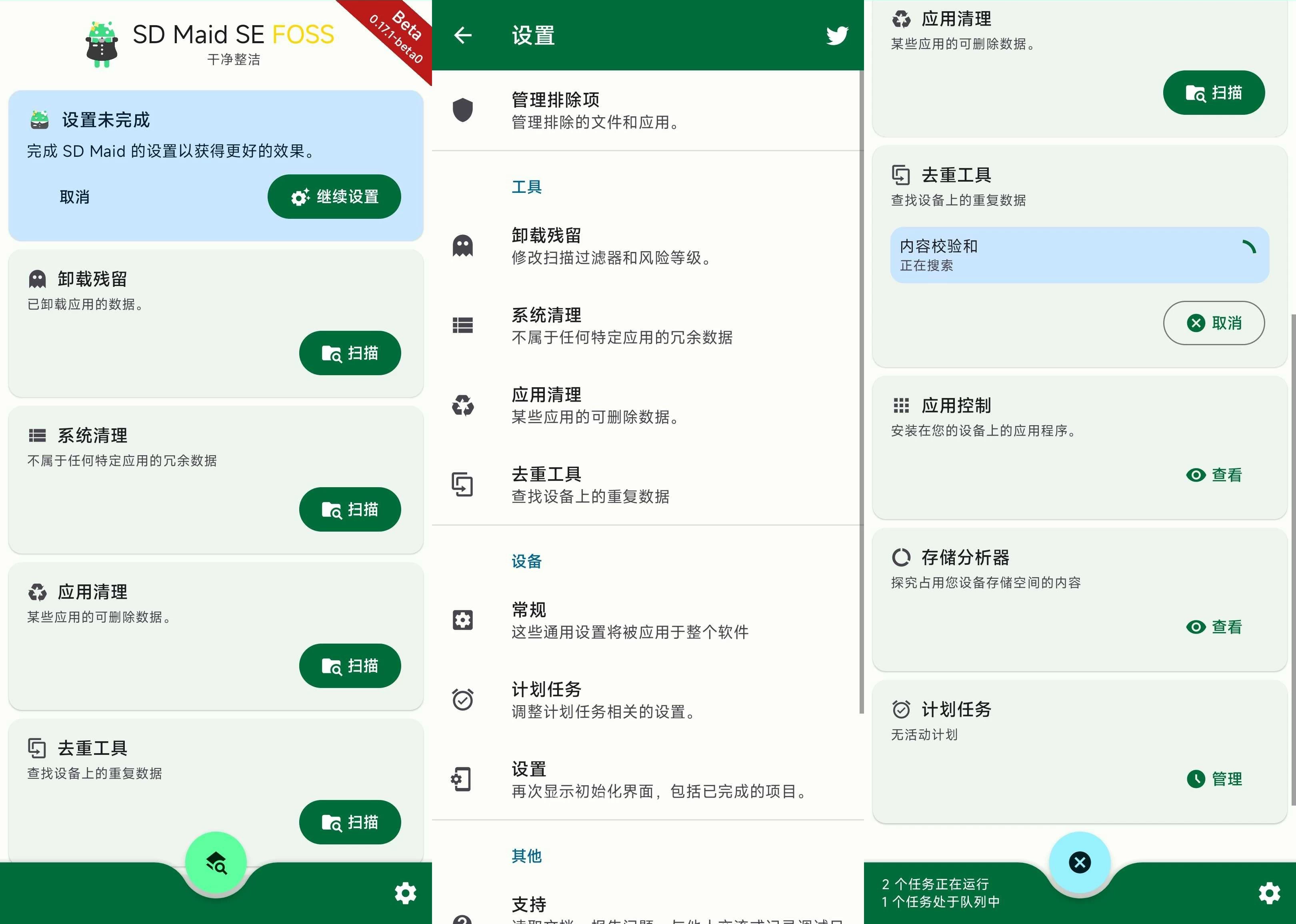Click the recycle icon on the left panel's 应用清理 card
The width and height of the screenshot is (1296, 924).
38,592
